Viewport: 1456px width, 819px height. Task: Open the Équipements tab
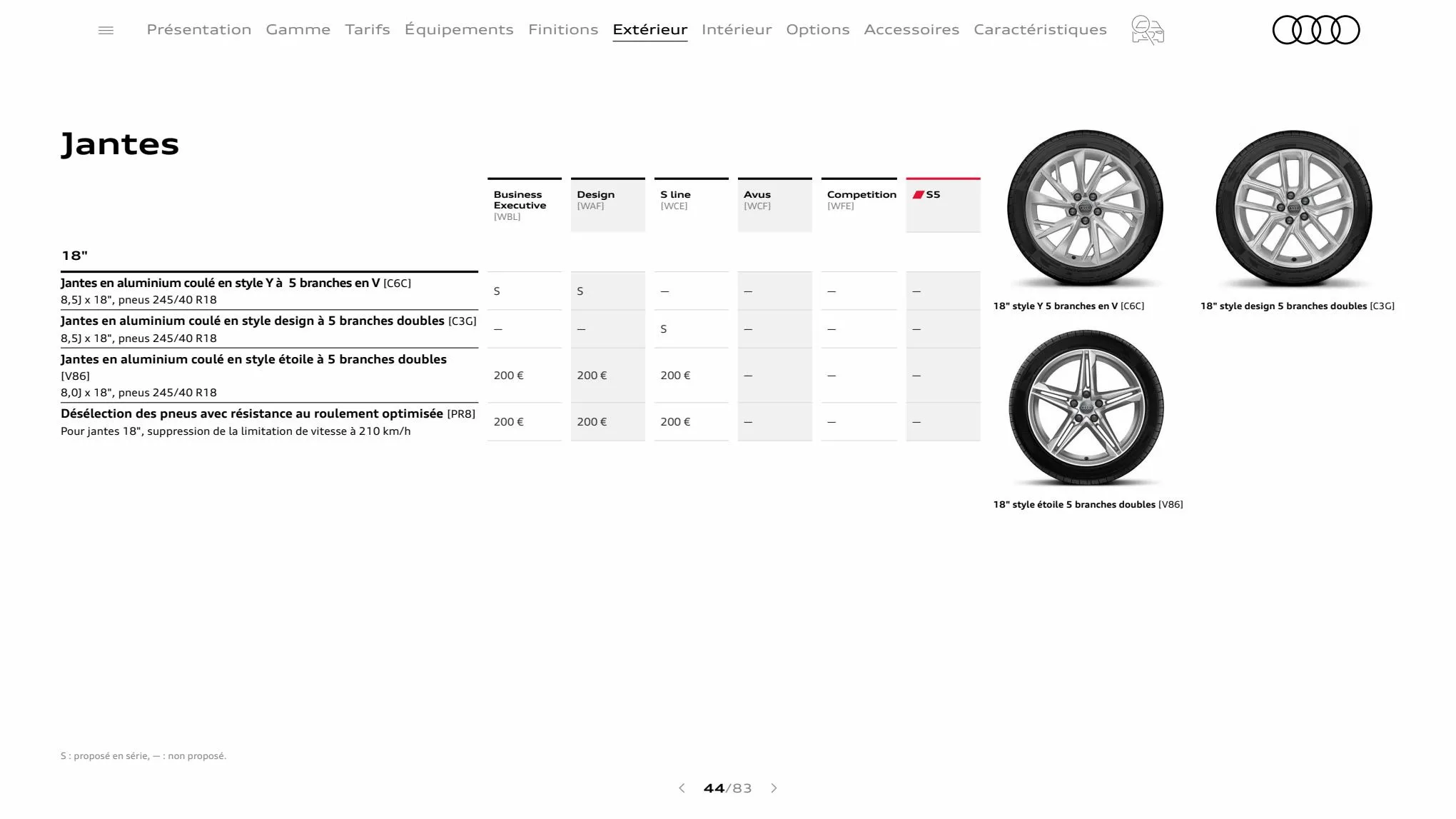point(459,29)
